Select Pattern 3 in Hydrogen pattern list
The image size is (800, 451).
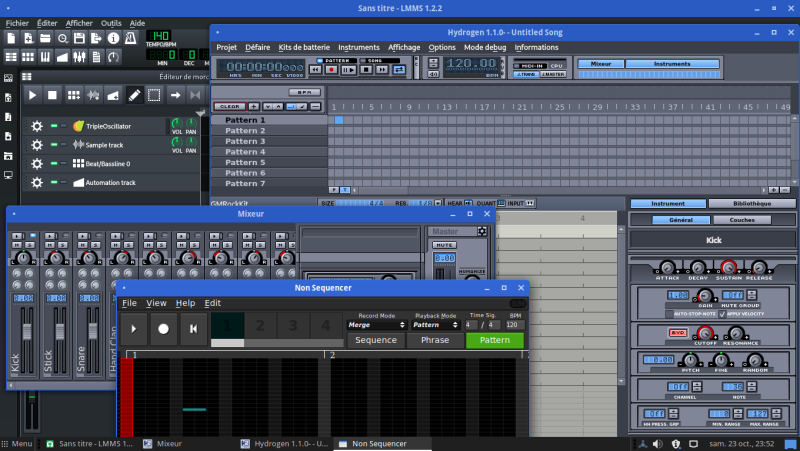(245, 141)
